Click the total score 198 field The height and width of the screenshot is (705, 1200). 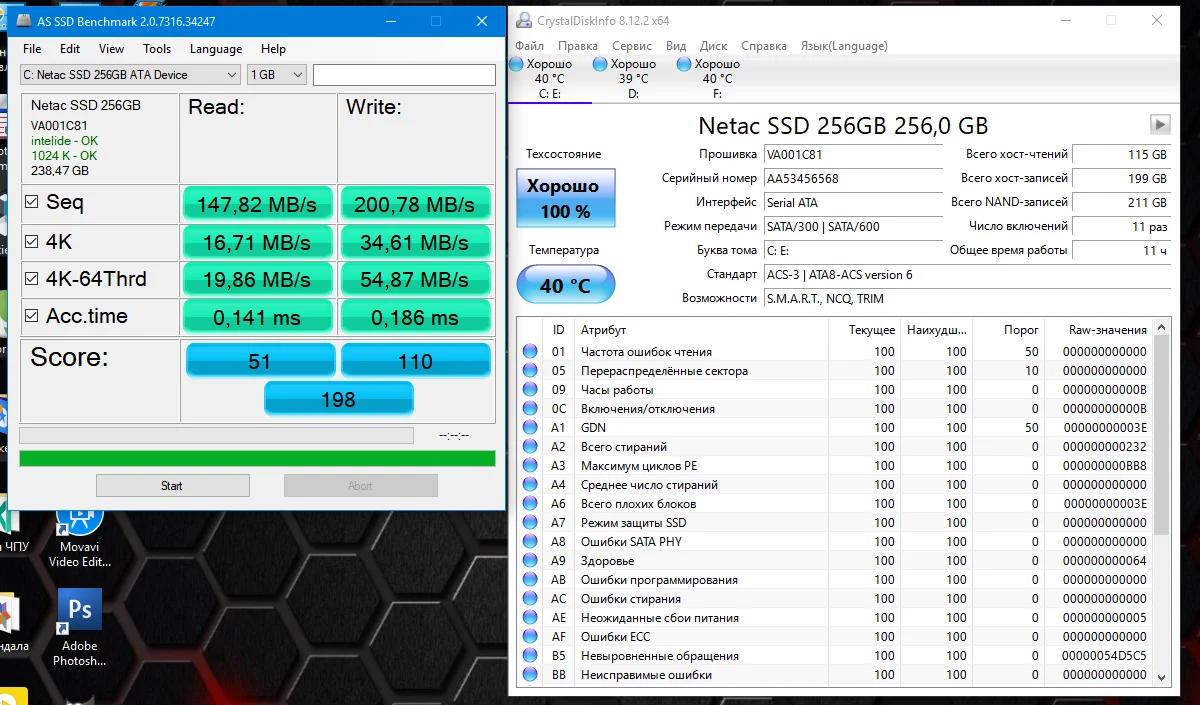[338, 399]
